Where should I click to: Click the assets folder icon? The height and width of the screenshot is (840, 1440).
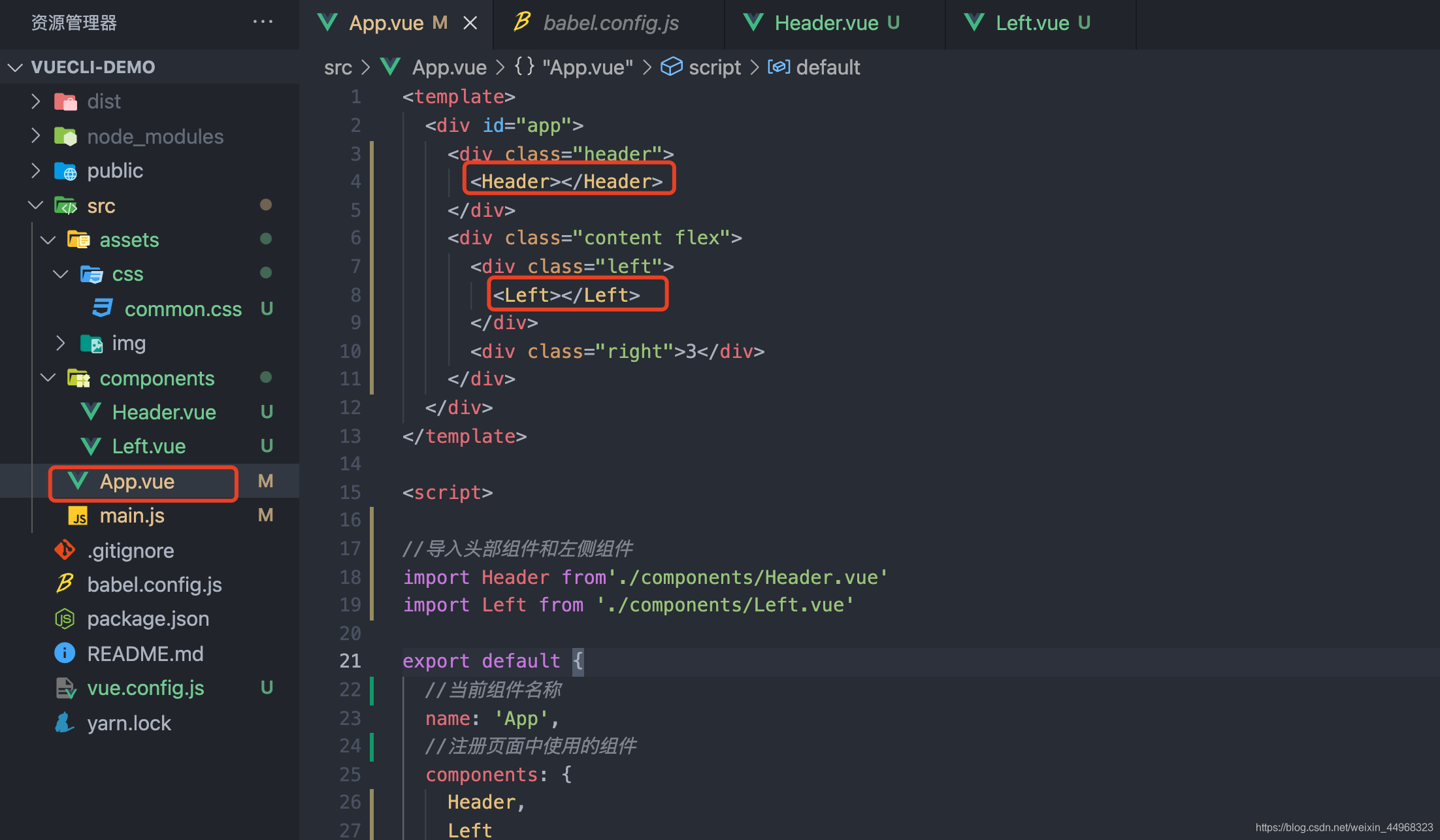click(x=78, y=240)
